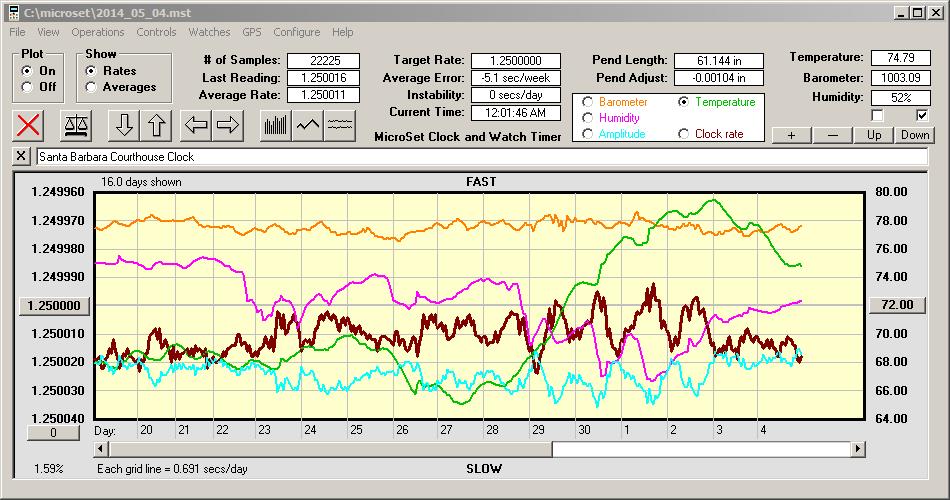
Task: Select the wavy lines graph style icon
Action: pyautogui.click(x=340, y=125)
